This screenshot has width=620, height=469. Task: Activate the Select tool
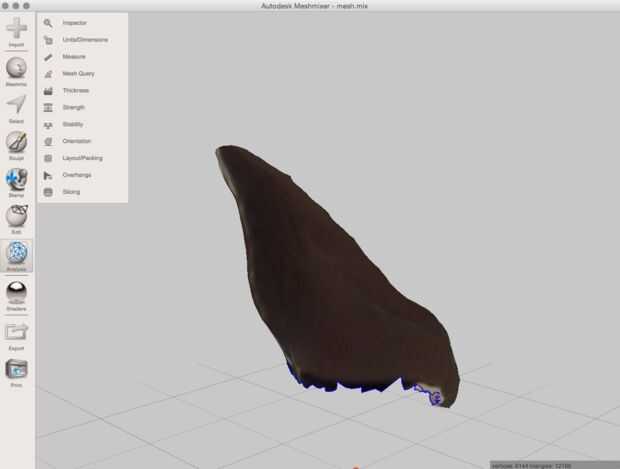(16, 109)
